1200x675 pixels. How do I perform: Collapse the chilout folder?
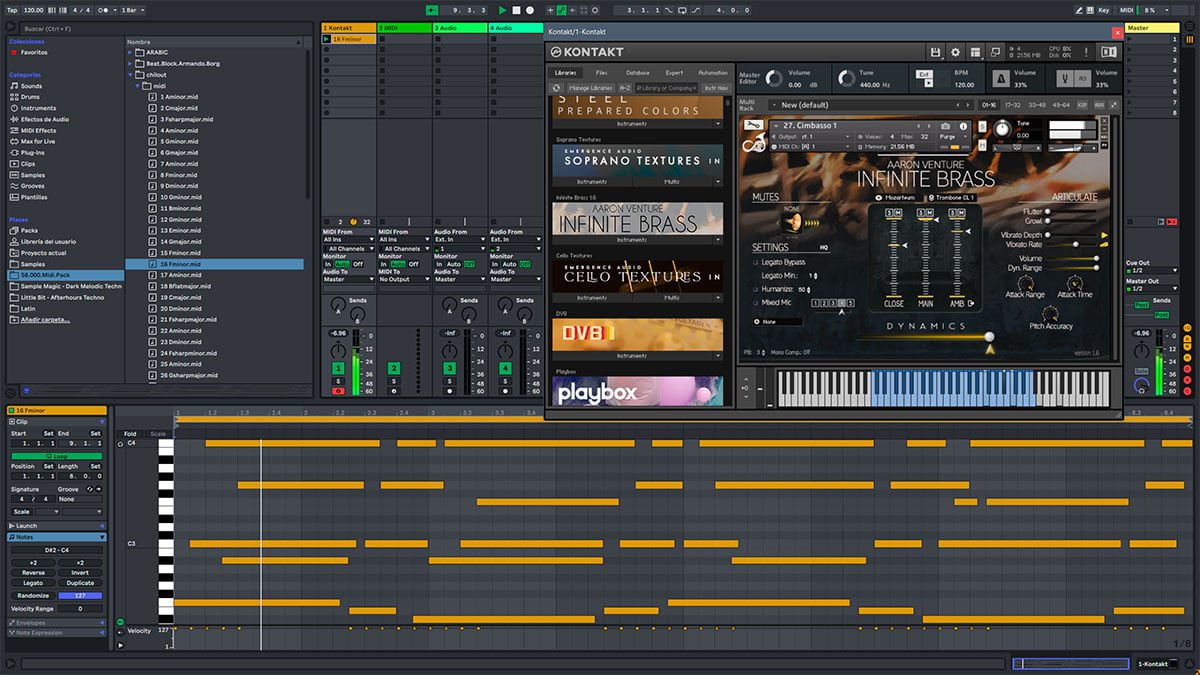click(130, 74)
